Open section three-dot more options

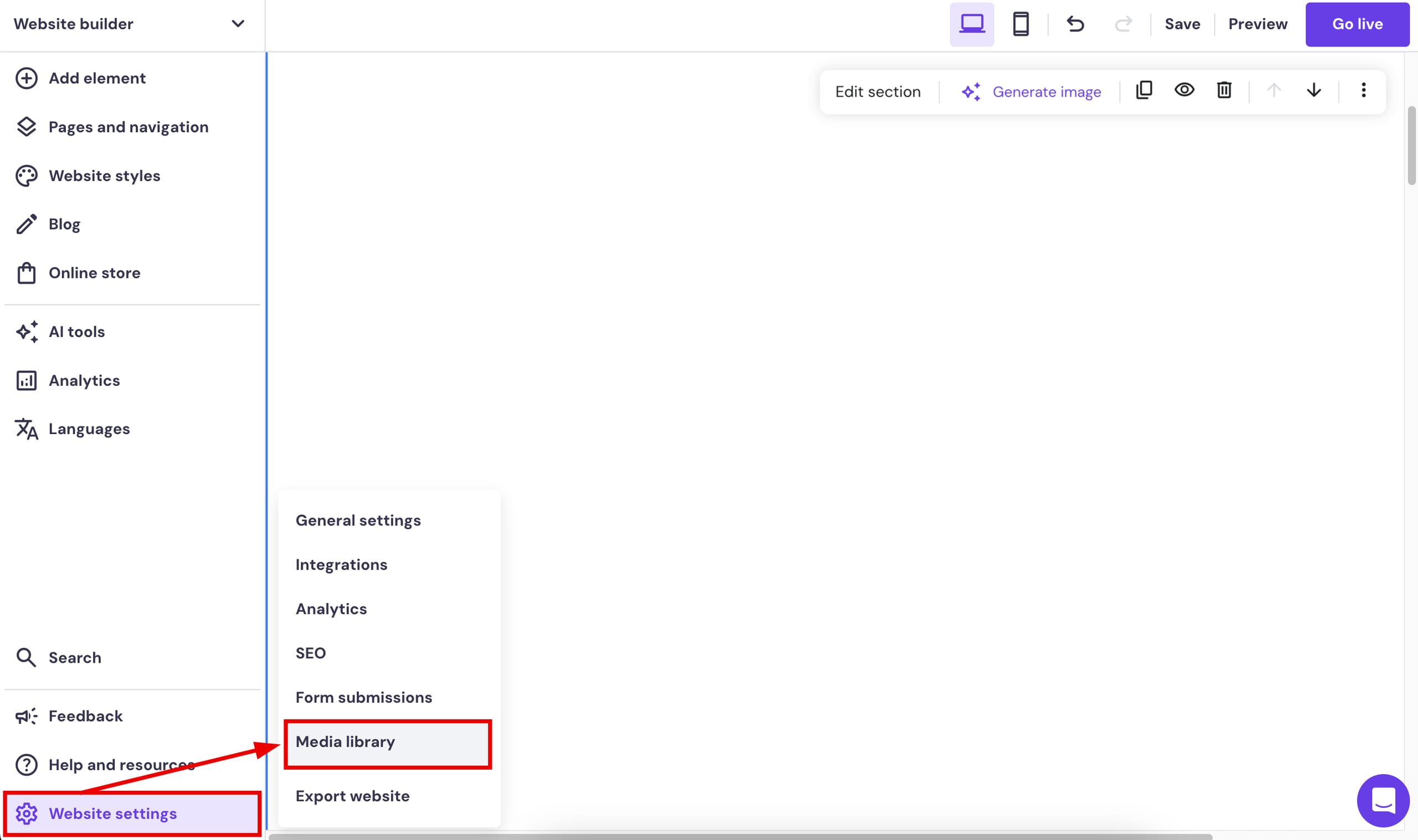click(x=1363, y=91)
